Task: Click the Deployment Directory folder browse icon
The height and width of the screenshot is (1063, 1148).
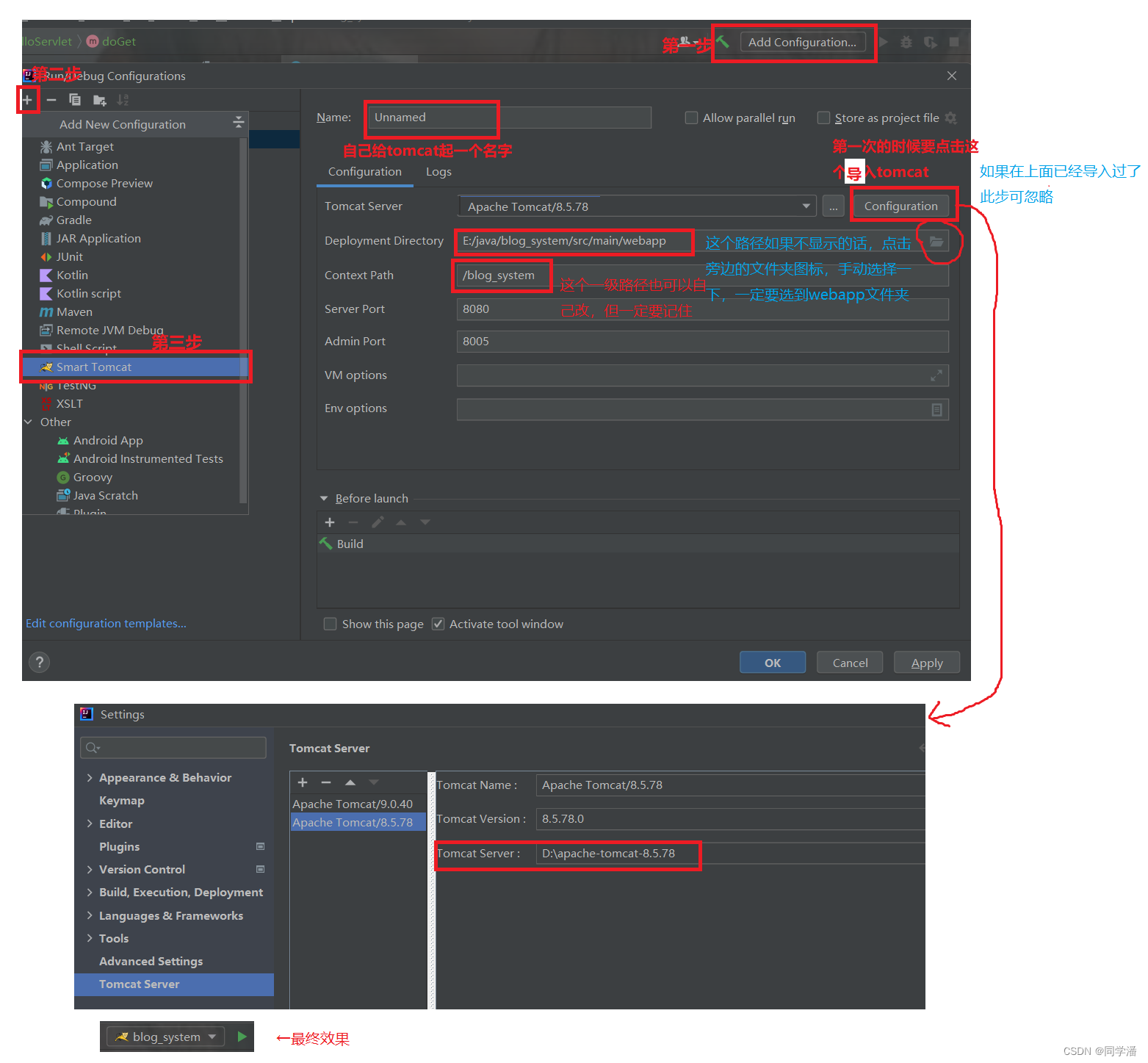Action: click(x=936, y=241)
